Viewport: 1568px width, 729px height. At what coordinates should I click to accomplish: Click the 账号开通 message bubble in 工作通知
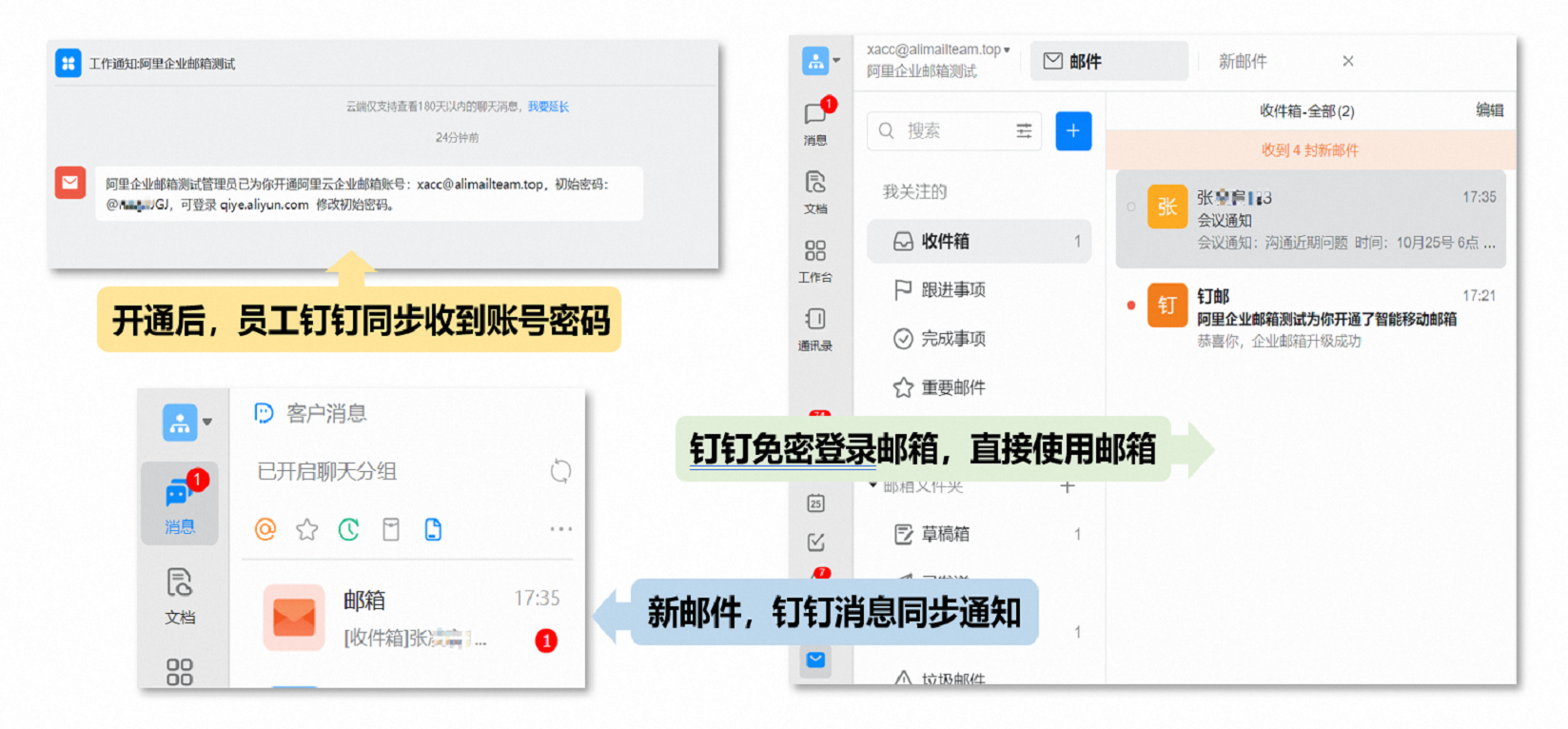[x=369, y=194]
